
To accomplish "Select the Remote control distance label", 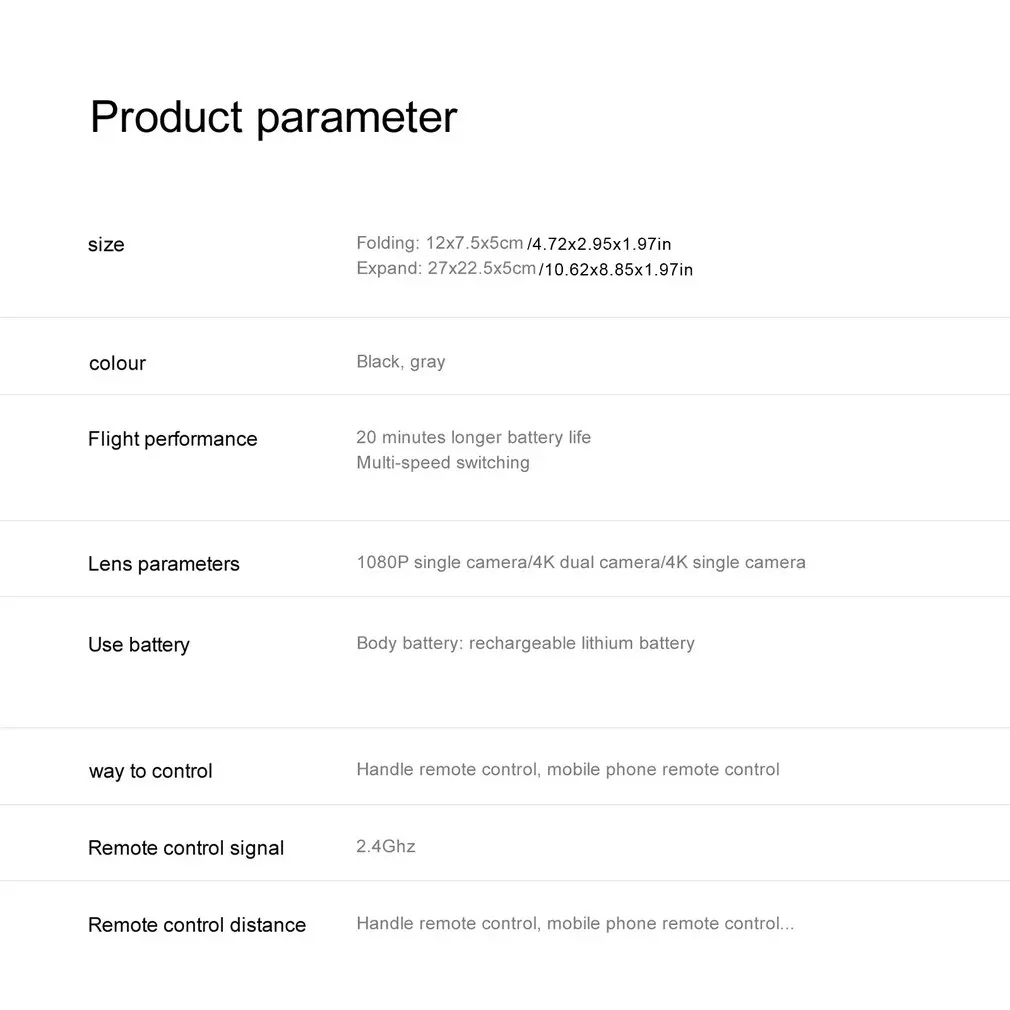I will point(197,925).
